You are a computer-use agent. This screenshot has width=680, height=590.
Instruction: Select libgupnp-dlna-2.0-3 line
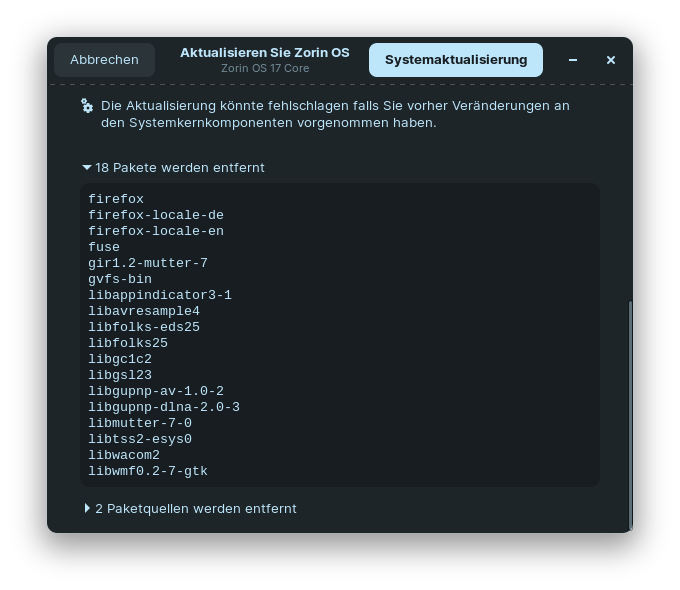point(164,407)
